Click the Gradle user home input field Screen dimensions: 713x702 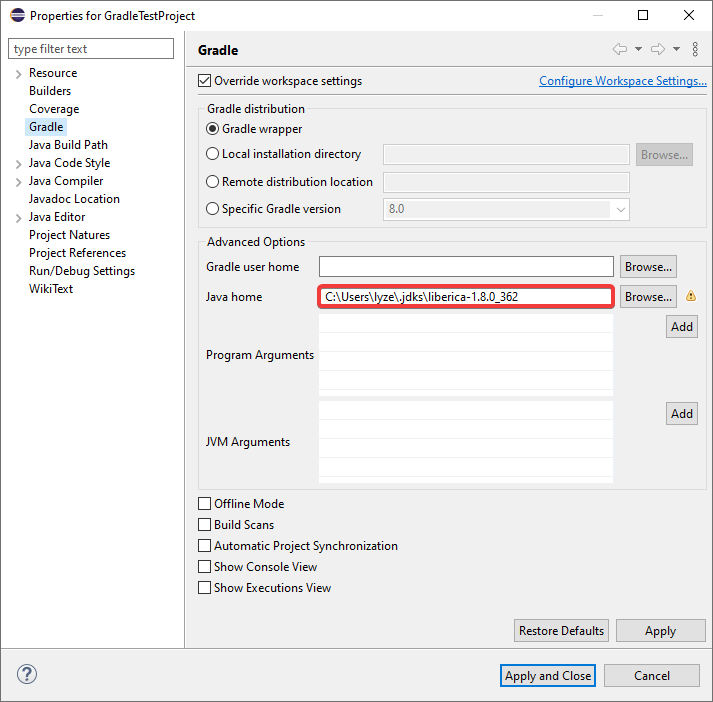tap(466, 266)
